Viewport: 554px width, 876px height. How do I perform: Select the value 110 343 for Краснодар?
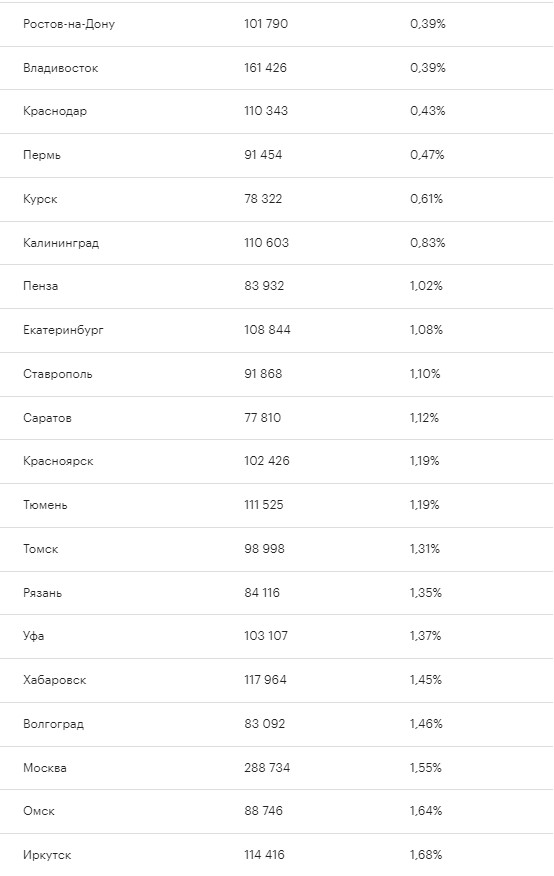tap(266, 111)
